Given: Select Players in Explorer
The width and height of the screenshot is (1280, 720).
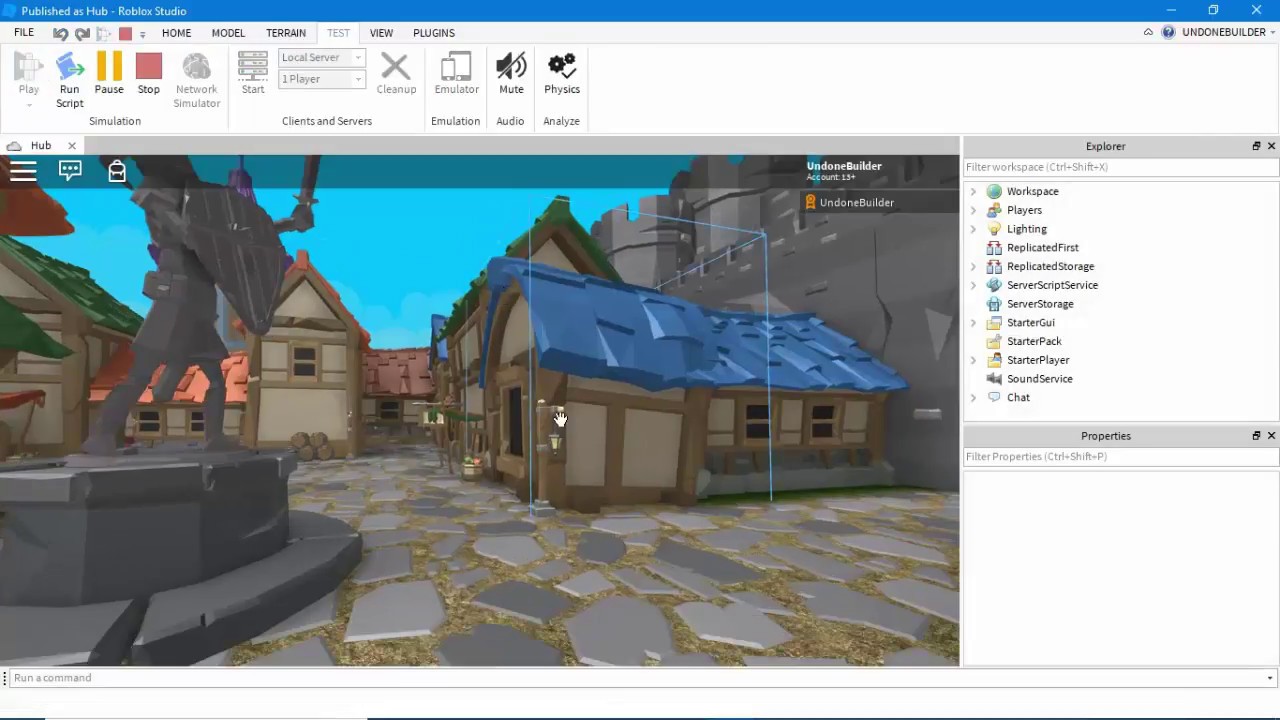Looking at the screenshot, I should [x=1024, y=210].
